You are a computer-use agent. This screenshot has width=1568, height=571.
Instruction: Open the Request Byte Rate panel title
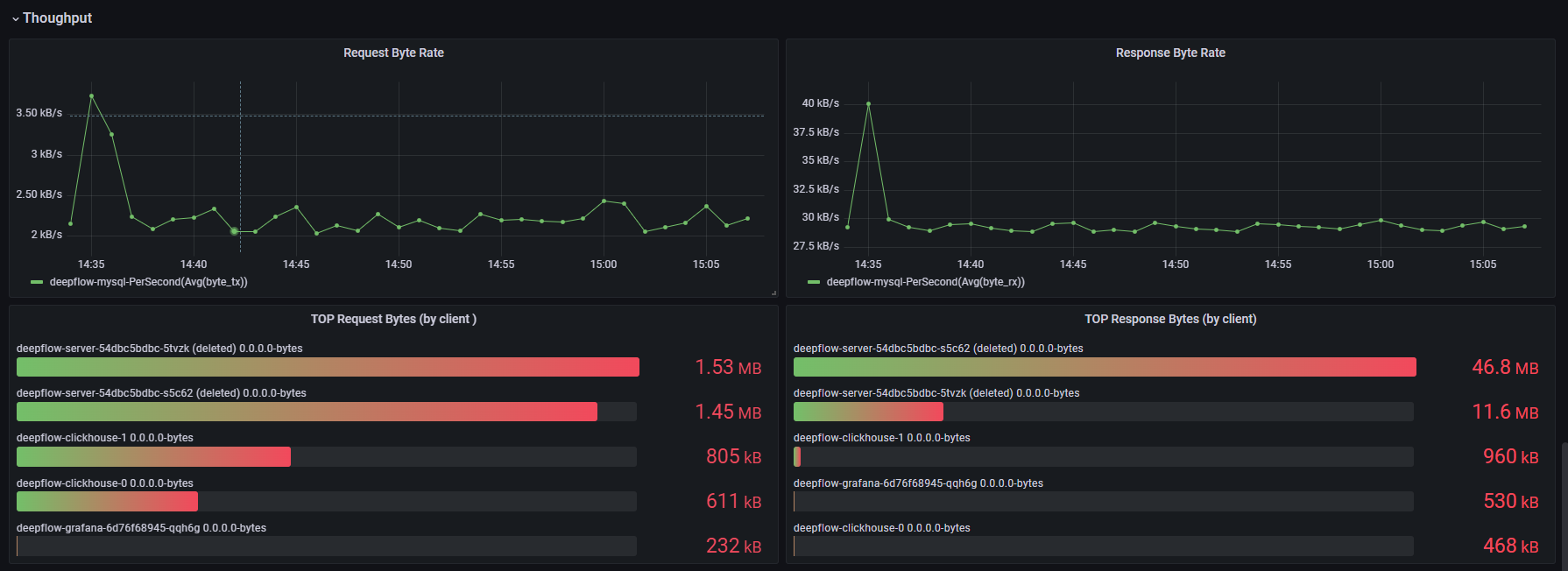coord(393,53)
